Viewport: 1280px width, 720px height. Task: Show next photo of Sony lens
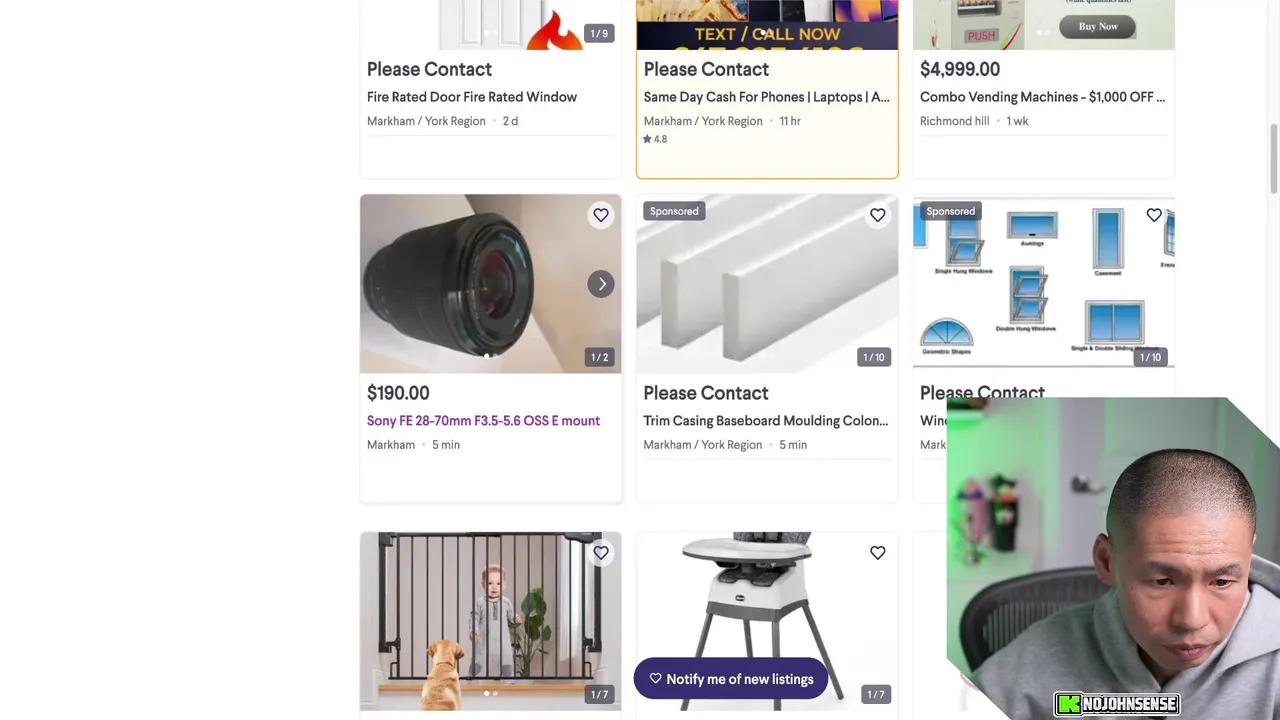[602, 284]
